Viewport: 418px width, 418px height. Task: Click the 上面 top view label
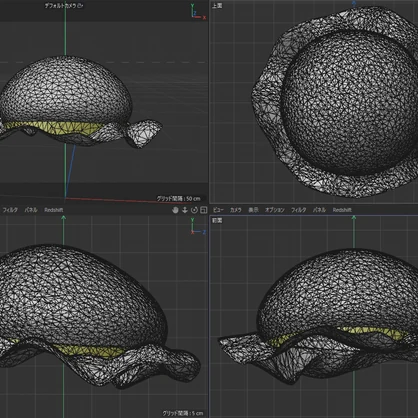pyautogui.click(x=217, y=6)
